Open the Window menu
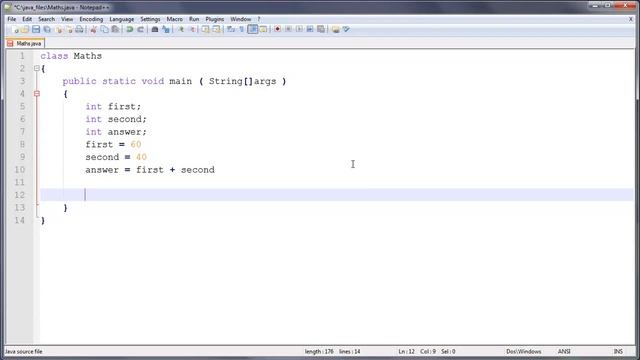 (x=241, y=19)
